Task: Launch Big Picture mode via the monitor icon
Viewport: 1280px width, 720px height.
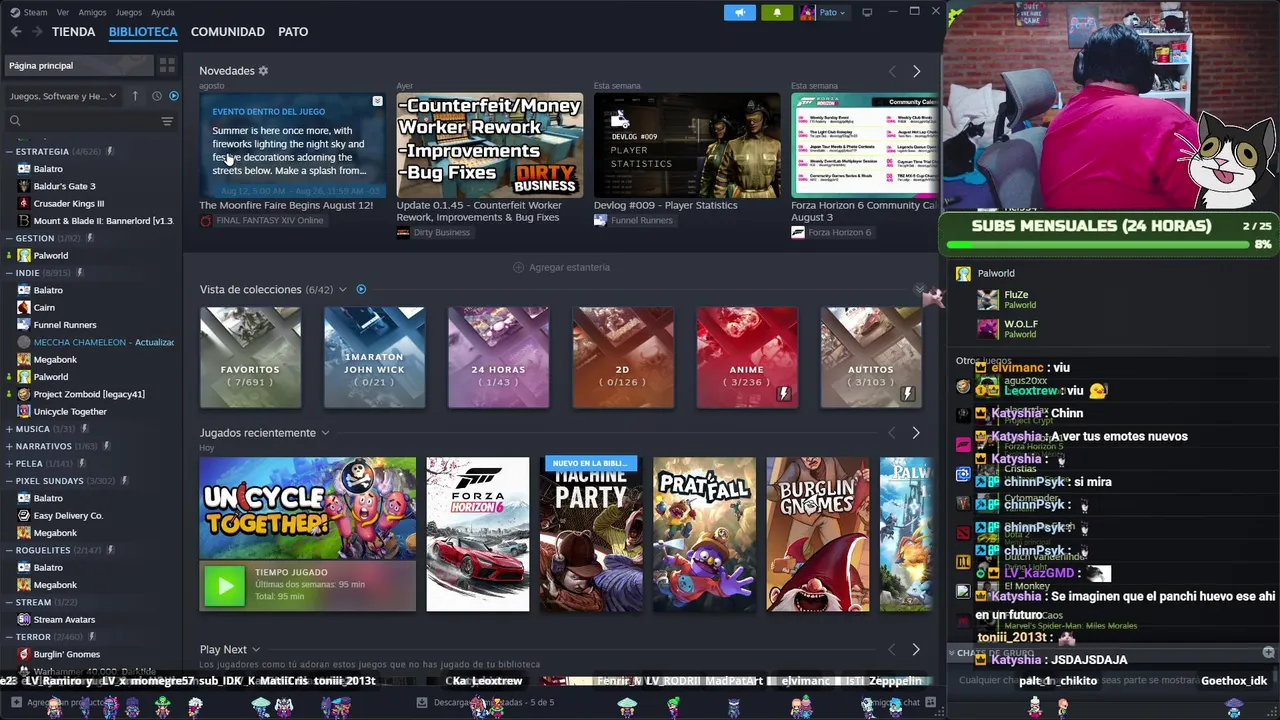Action: [x=867, y=13]
